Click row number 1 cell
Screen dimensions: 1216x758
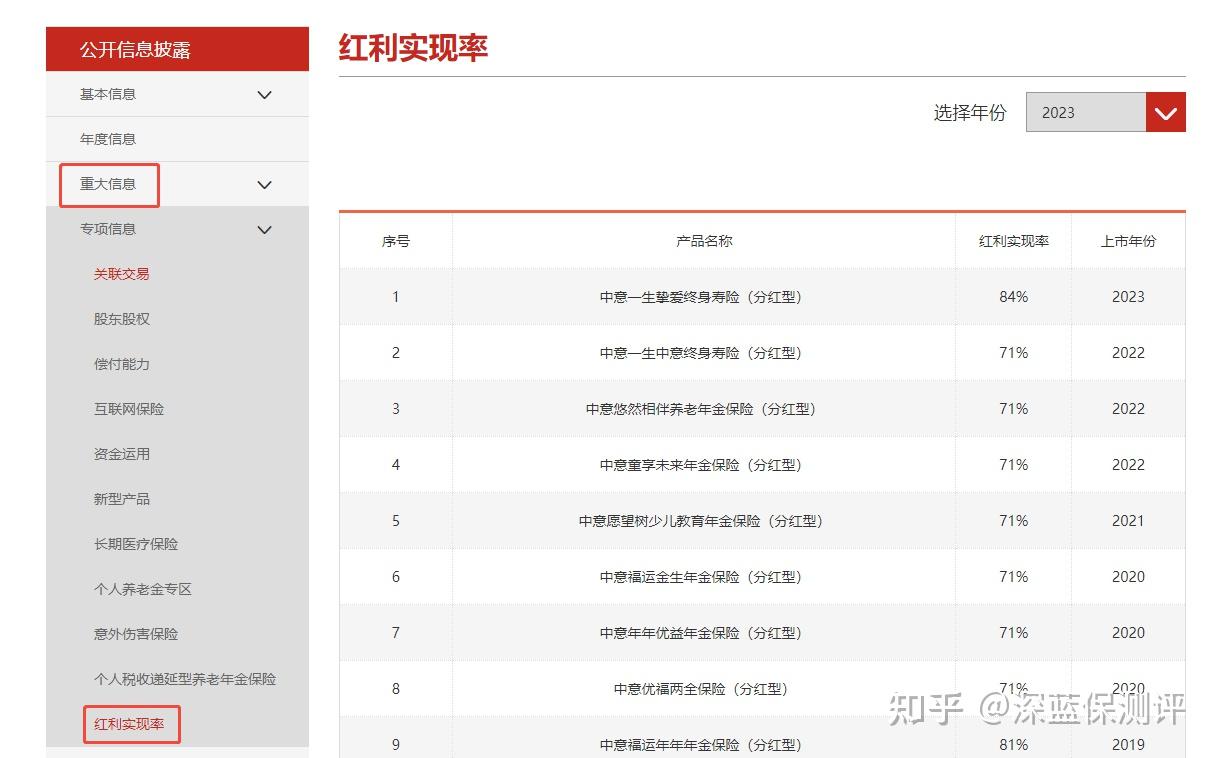[x=396, y=297]
